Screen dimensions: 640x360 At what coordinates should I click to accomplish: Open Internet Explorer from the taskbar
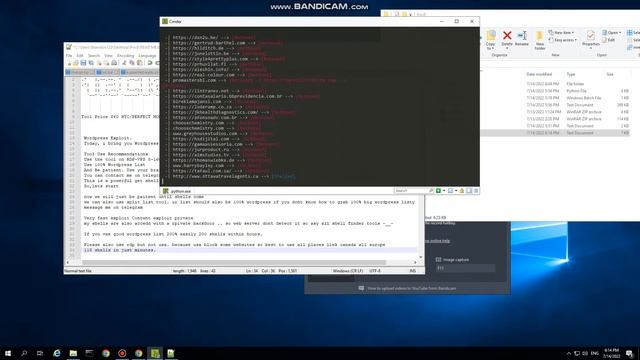57,353
